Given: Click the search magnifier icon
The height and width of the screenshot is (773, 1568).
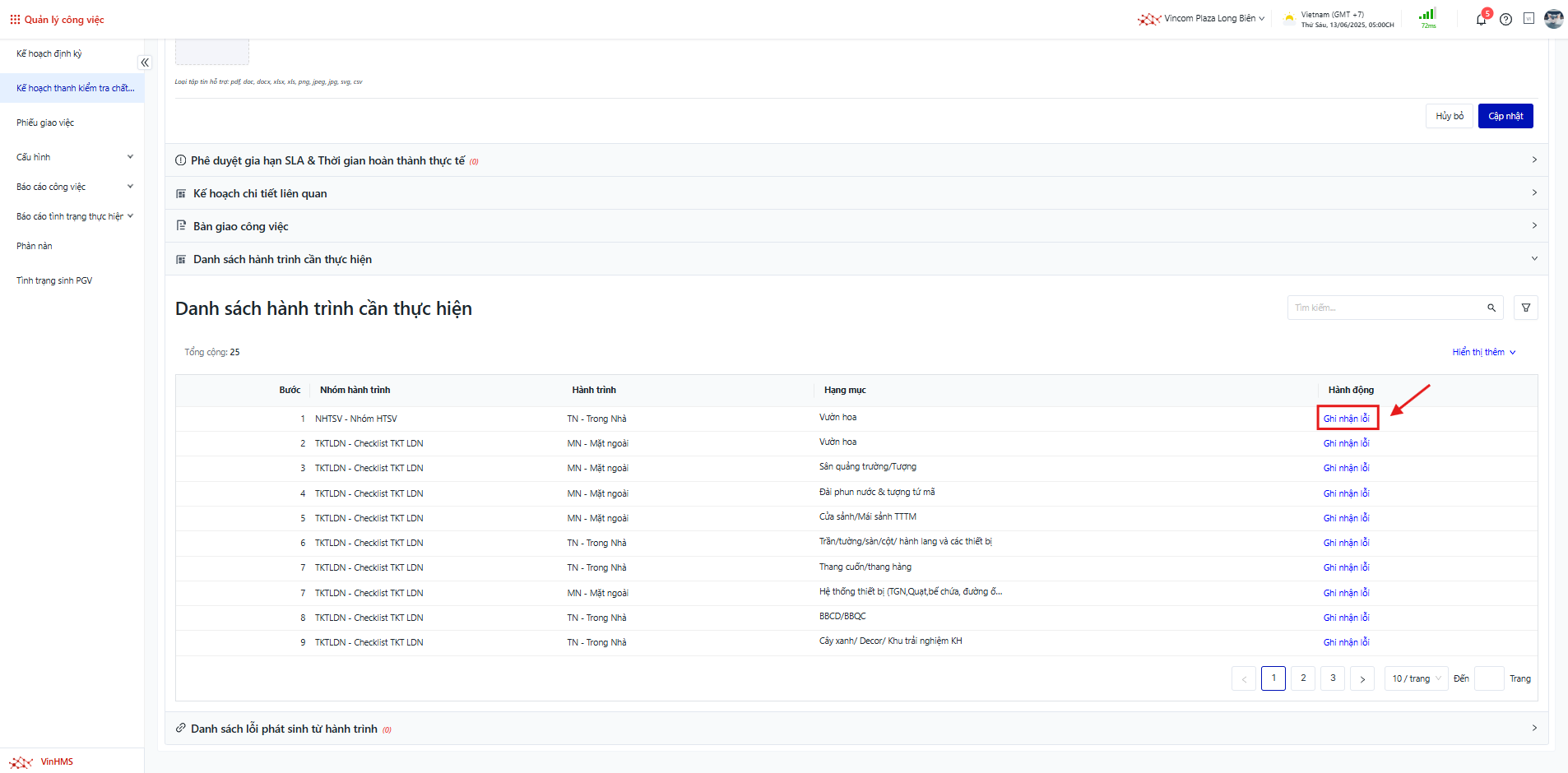Looking at the screenshot, I should [1491, 308].
